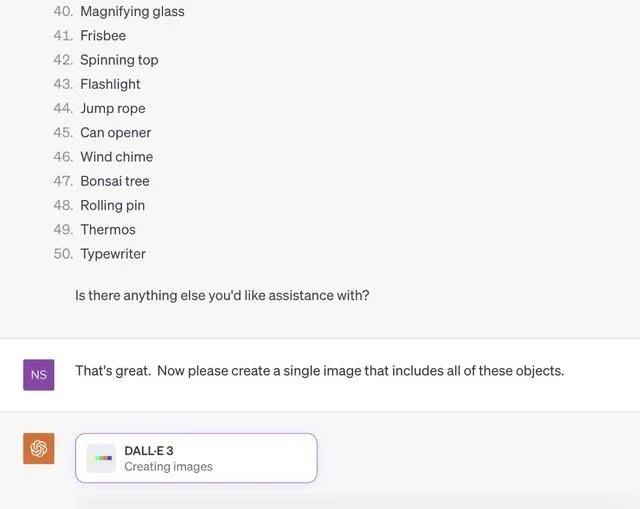Image resolution: width=640 pixels, height=509 pixels.
Task: Click the user message about single image
Action: (x=319, y=370)
